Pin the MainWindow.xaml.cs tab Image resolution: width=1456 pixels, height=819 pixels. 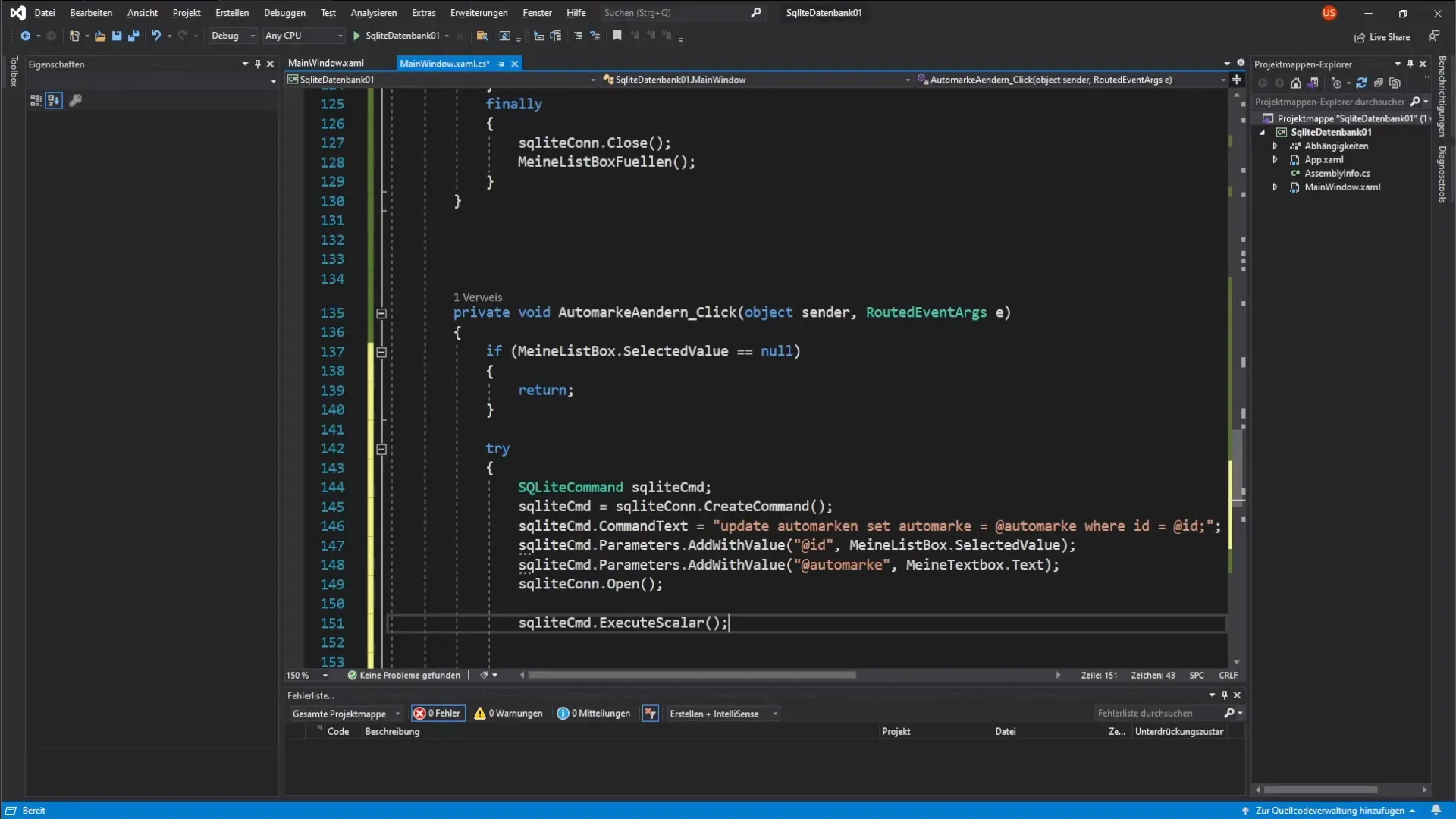point(500,64)
